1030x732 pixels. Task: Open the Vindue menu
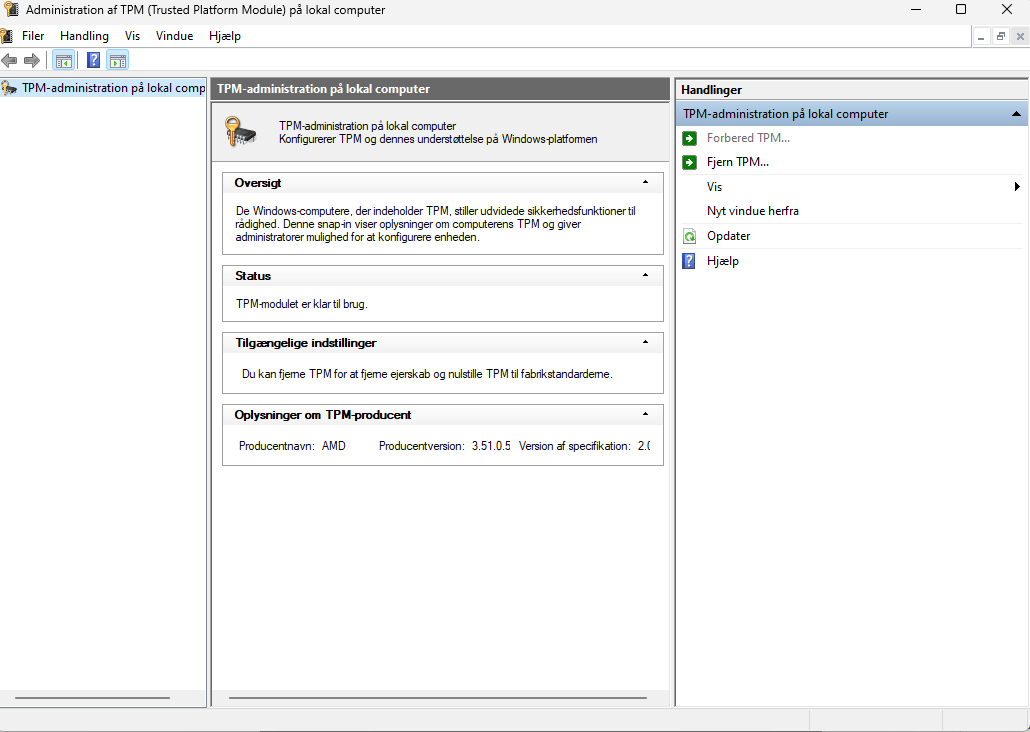tap(174, 35)
